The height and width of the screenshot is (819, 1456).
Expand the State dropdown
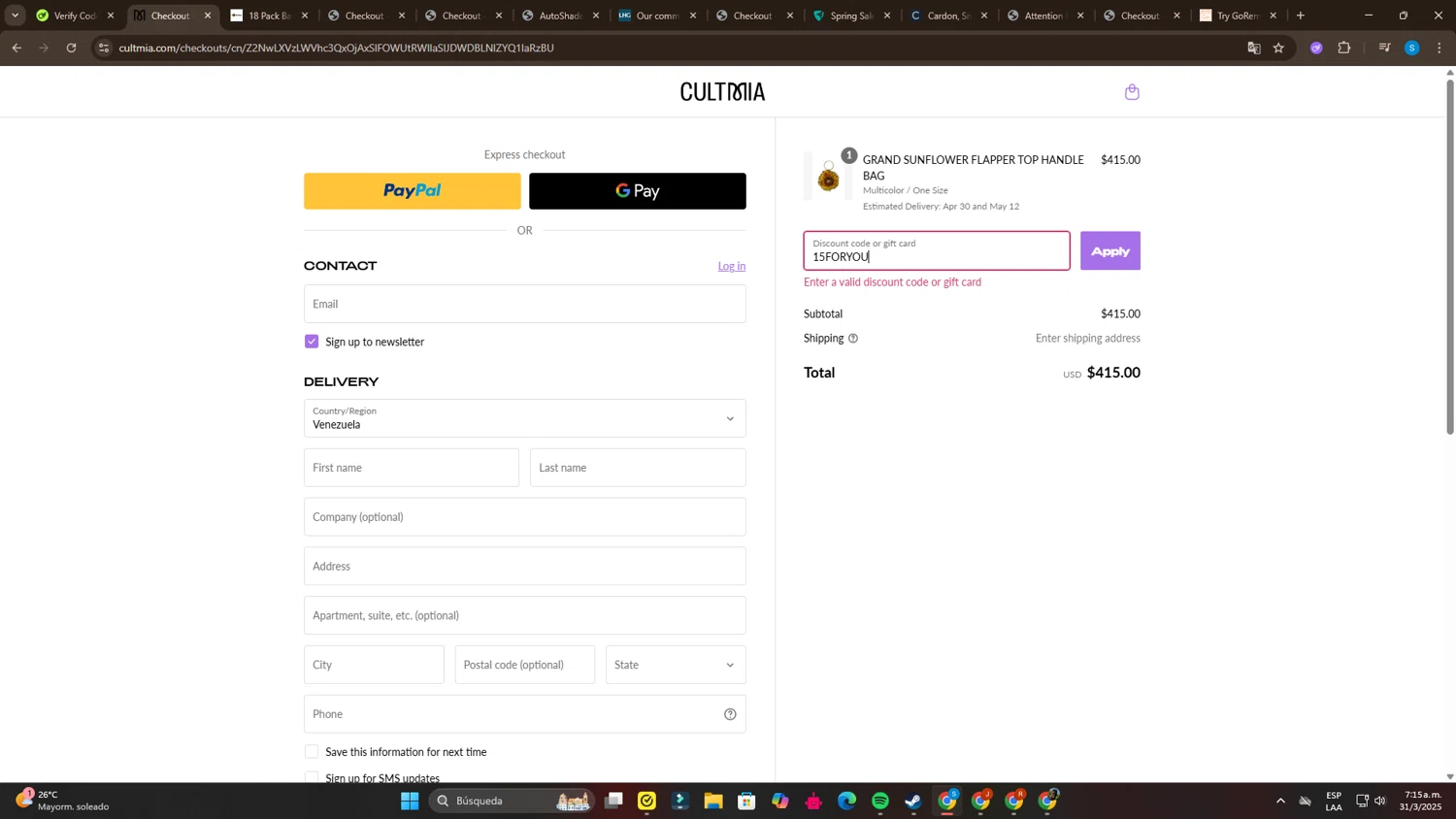[676, 665]
